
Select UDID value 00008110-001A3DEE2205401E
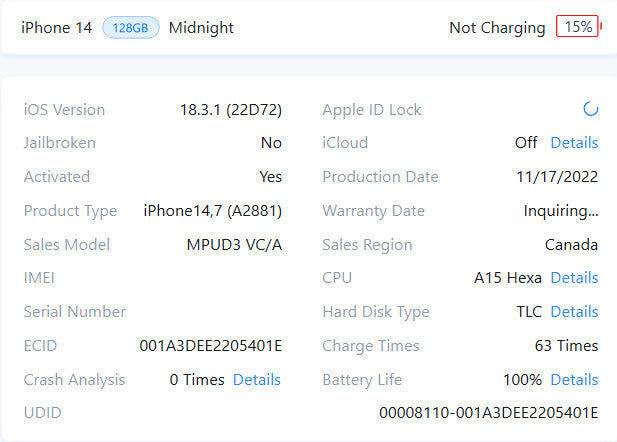tap(488, 413)
